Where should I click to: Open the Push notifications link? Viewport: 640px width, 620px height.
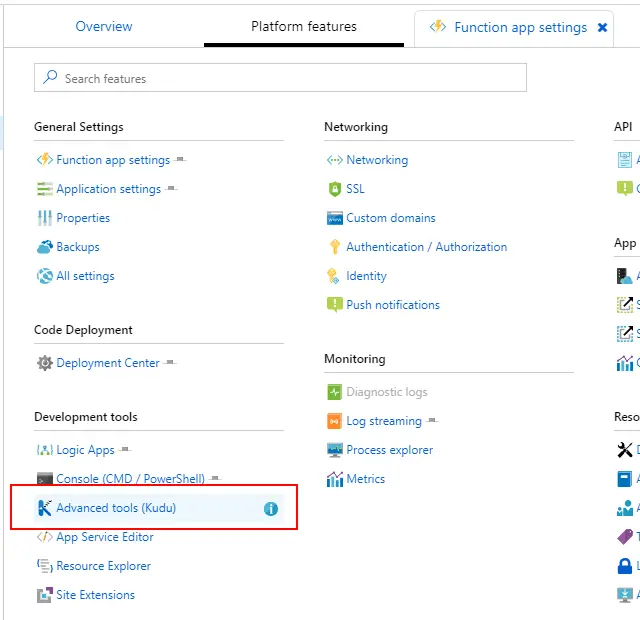tap(393, 305)
